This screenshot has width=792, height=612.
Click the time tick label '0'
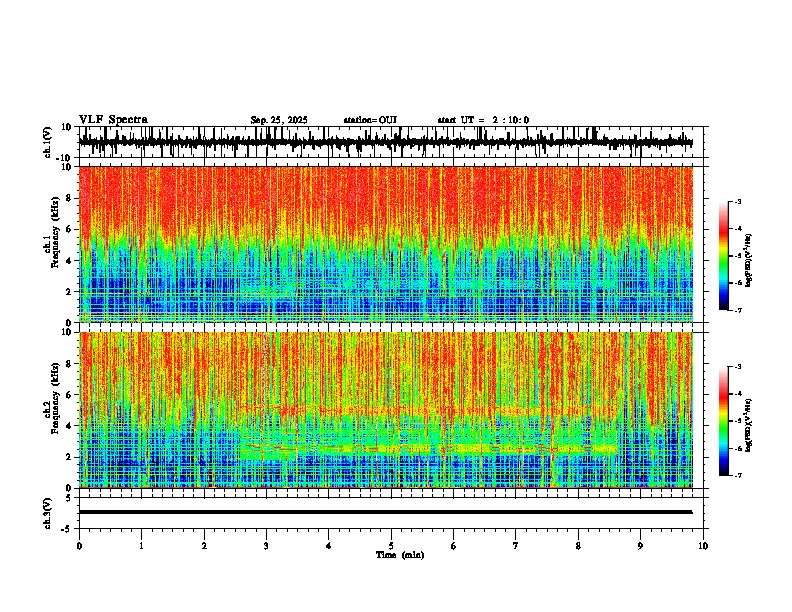[x=79, y=546]
